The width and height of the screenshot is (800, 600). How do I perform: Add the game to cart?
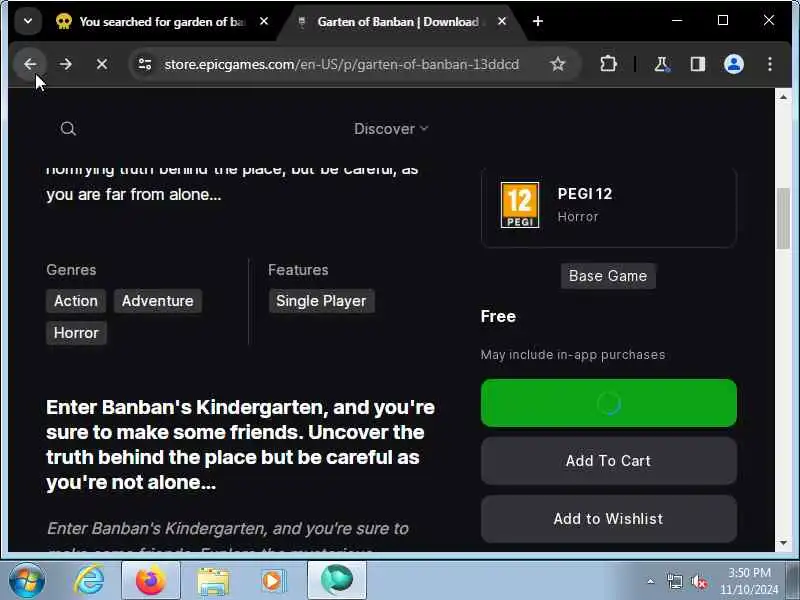coord(609,461)
